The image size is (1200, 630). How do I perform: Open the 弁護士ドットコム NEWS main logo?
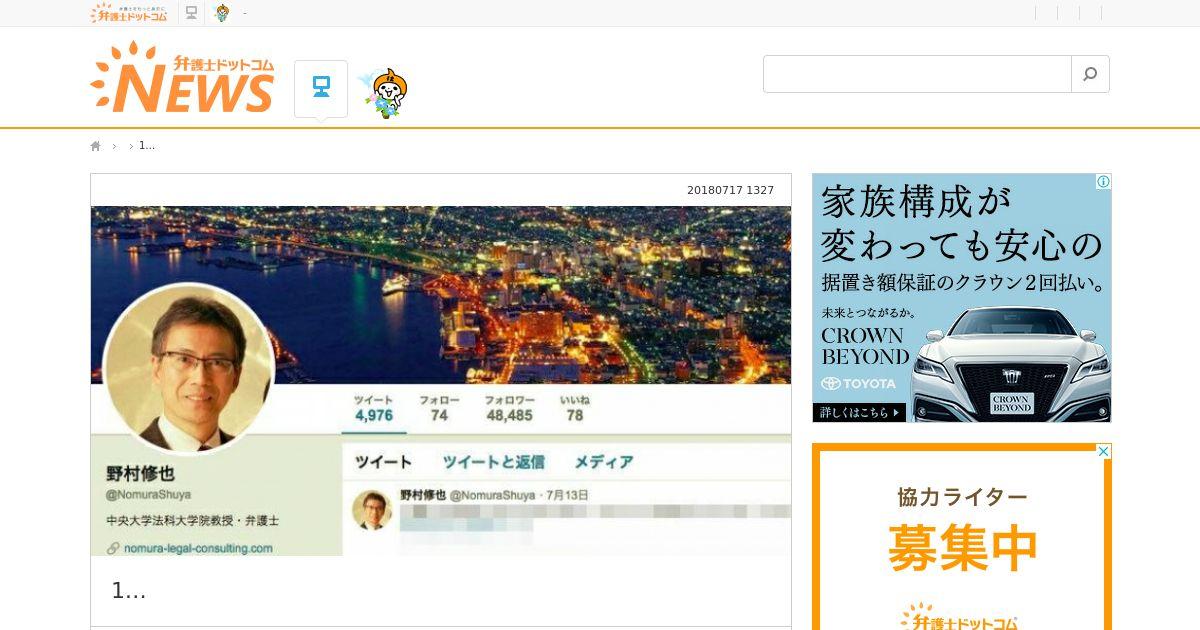[x=182, y=78]
